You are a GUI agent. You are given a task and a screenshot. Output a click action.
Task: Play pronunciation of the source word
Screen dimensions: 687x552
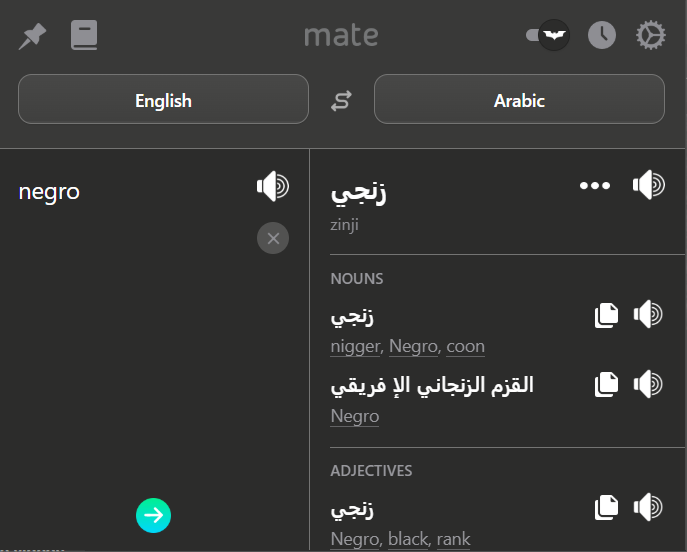coord(273,186)
